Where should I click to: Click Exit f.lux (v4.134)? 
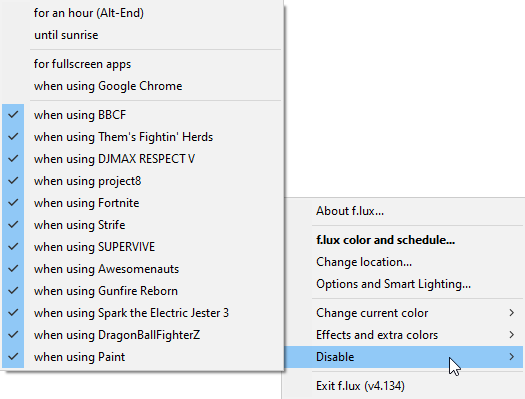403,386
